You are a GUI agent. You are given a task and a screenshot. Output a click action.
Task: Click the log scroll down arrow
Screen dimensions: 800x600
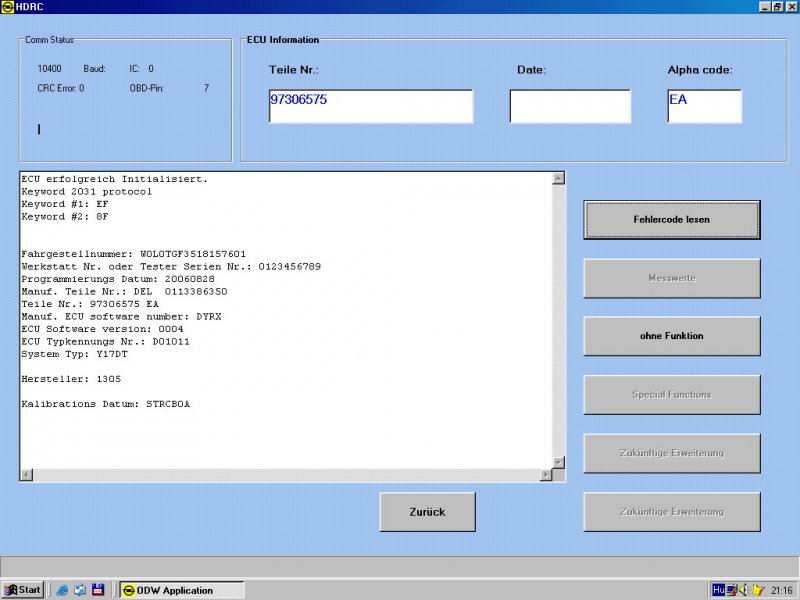559,462
